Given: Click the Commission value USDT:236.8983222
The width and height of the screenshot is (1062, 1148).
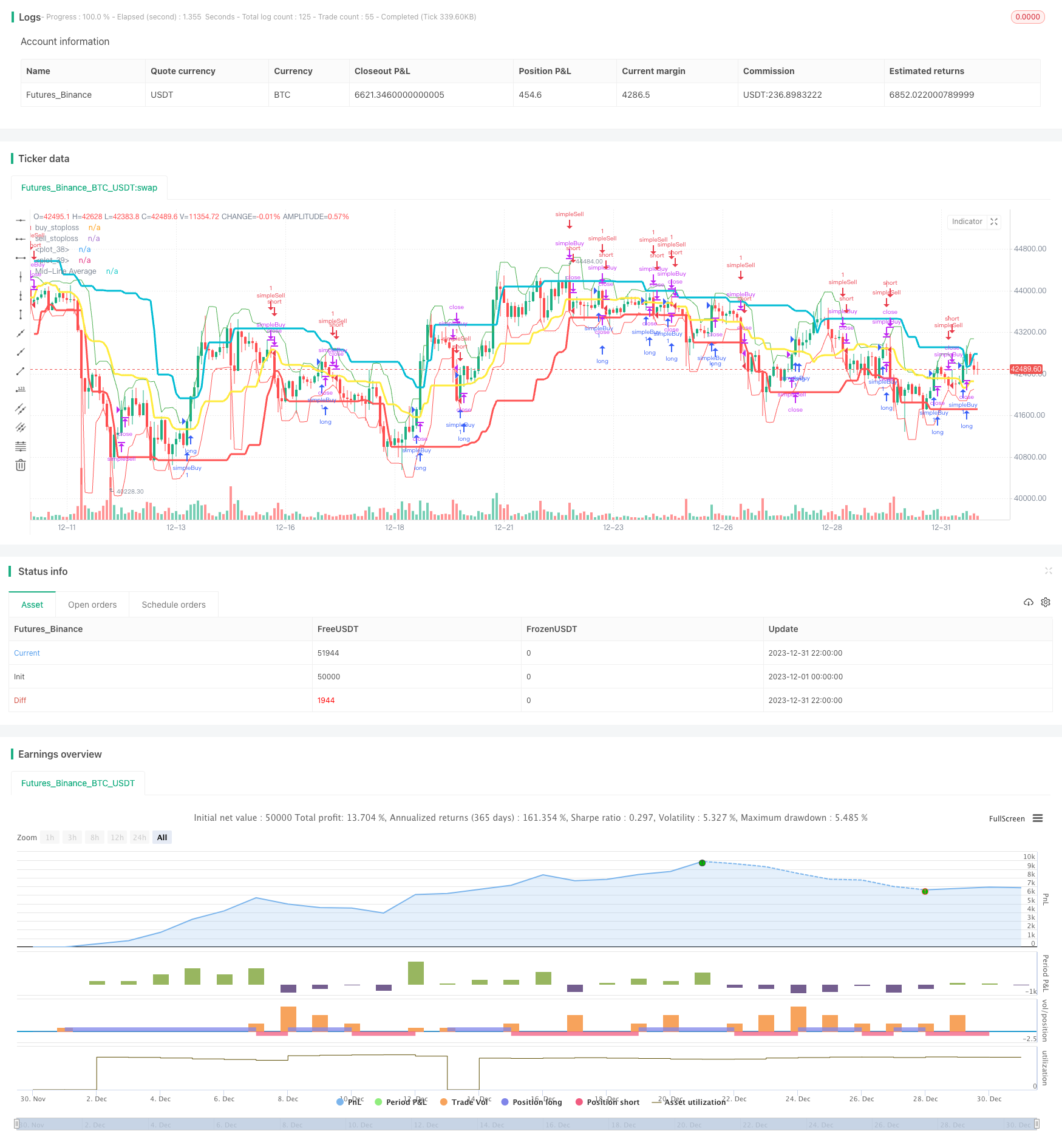Looking at the screenshot, I should click(783, 95).
